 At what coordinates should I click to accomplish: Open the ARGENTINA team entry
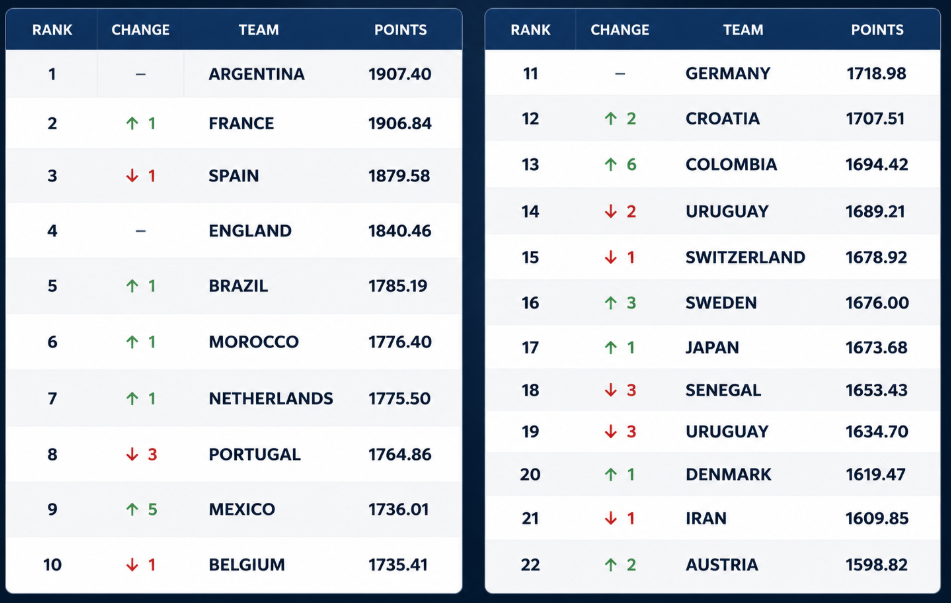tap(257, 74)
